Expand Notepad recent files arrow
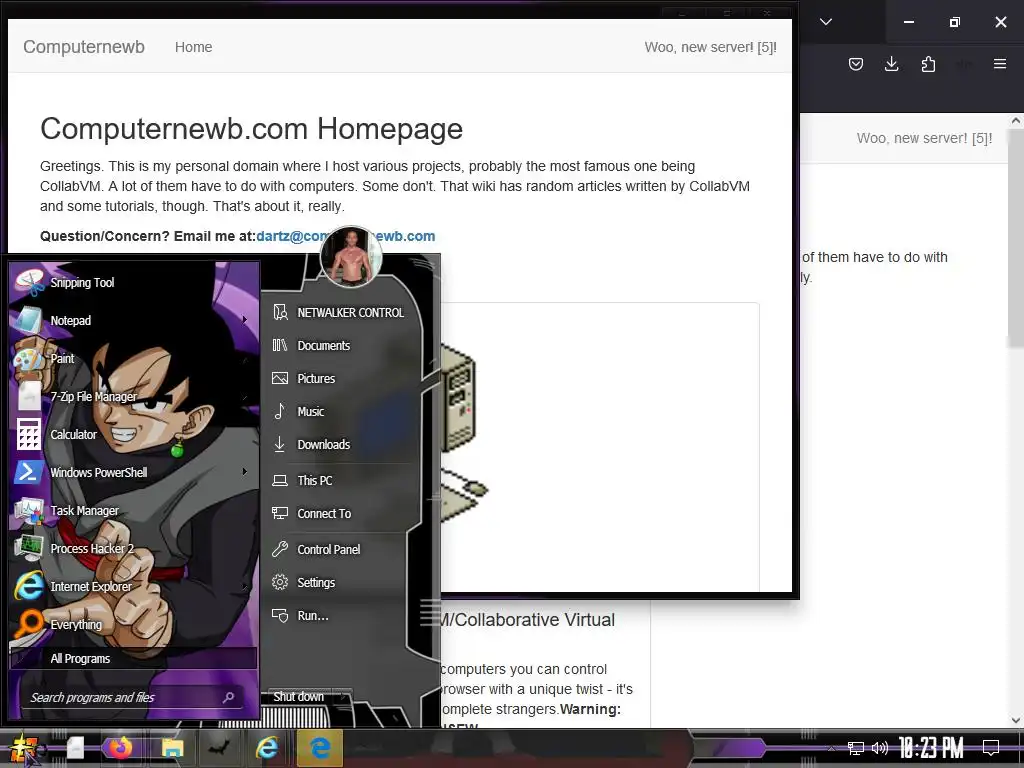The height and width of the screenshot is (768, 1024). tap(244, 320)
